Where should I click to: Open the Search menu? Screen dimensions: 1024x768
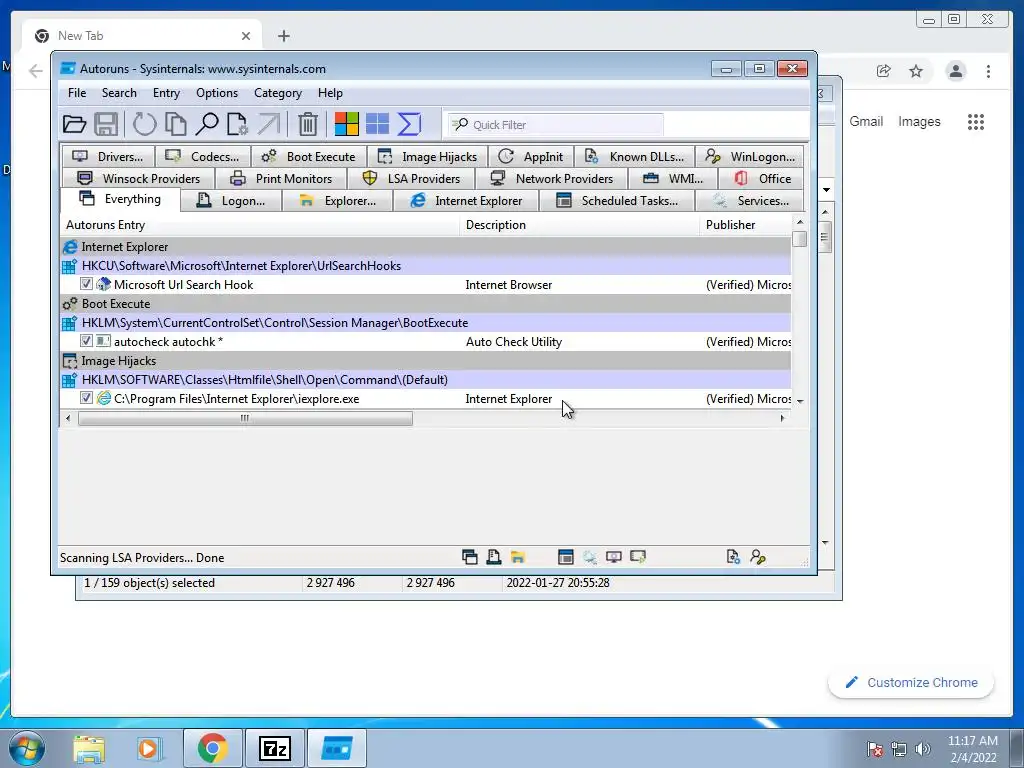(119, 93)
